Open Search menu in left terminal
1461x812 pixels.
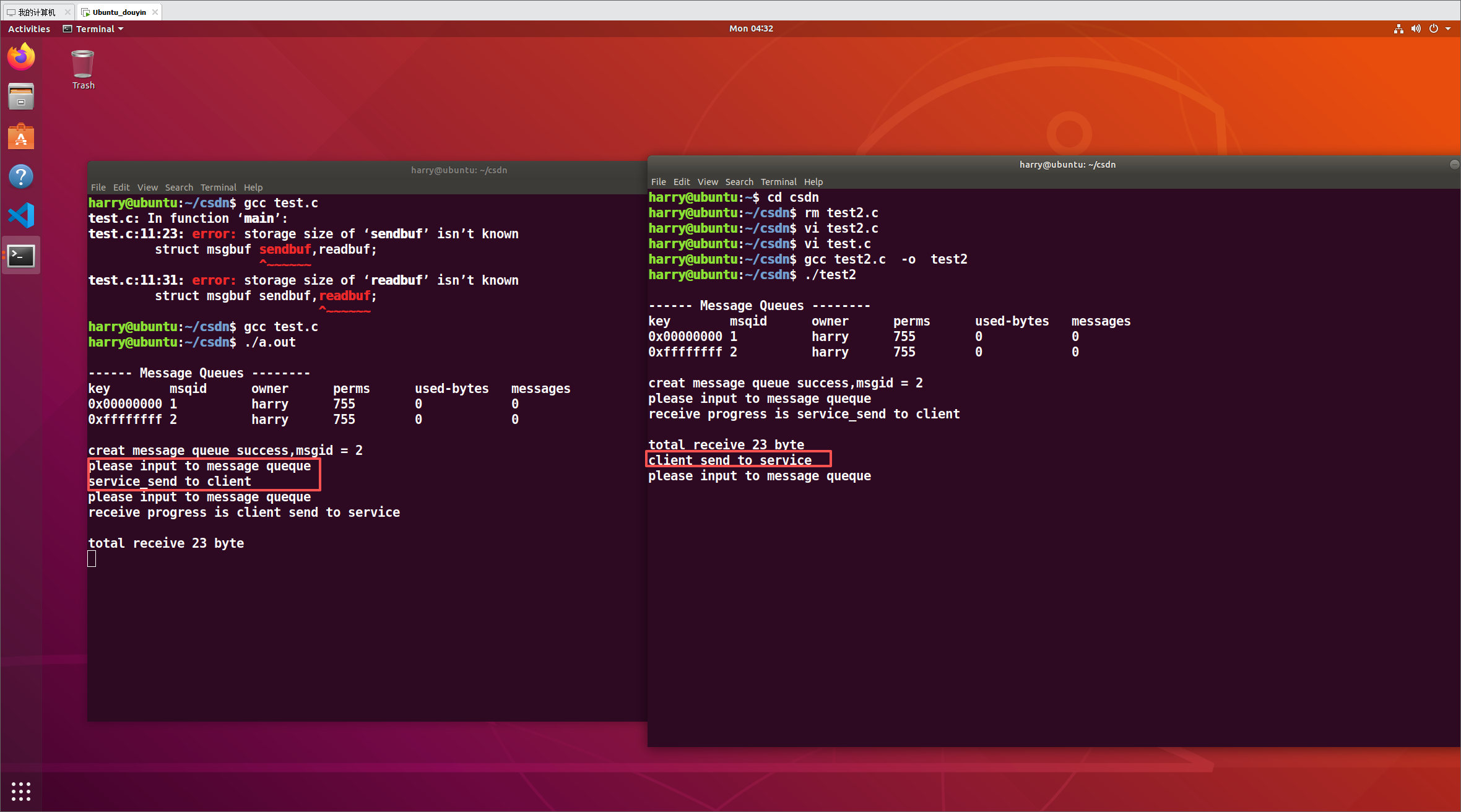179,187
